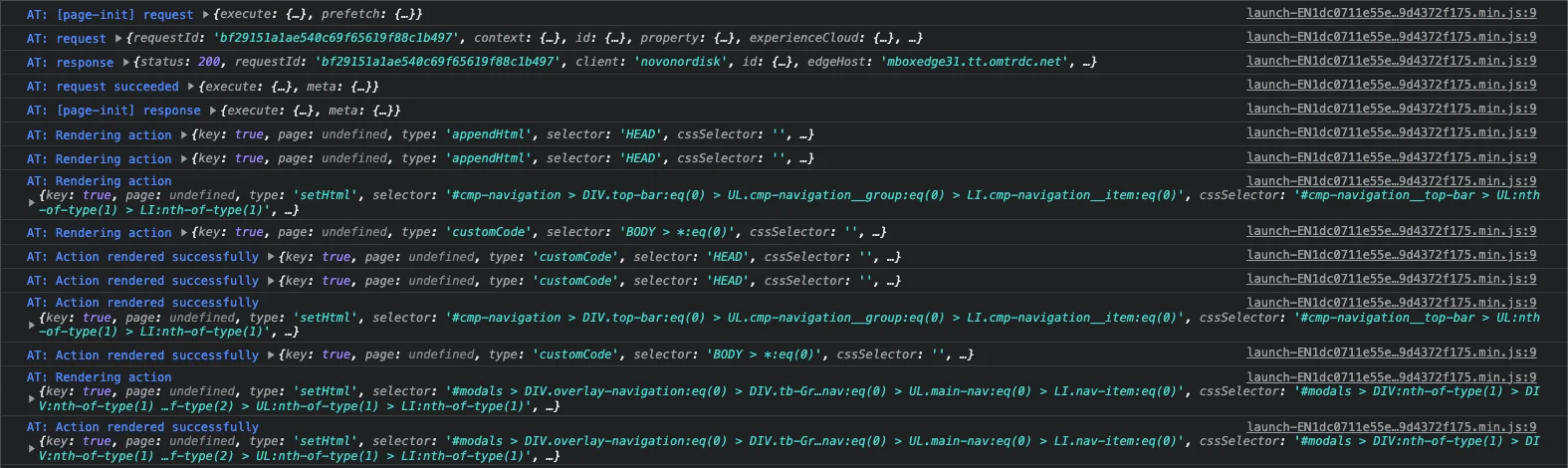Screen dimensions: 1568x468
Task: Select '#cmp-navigation' selector string in Rendering action row
Action: click(x=816, y=195)
